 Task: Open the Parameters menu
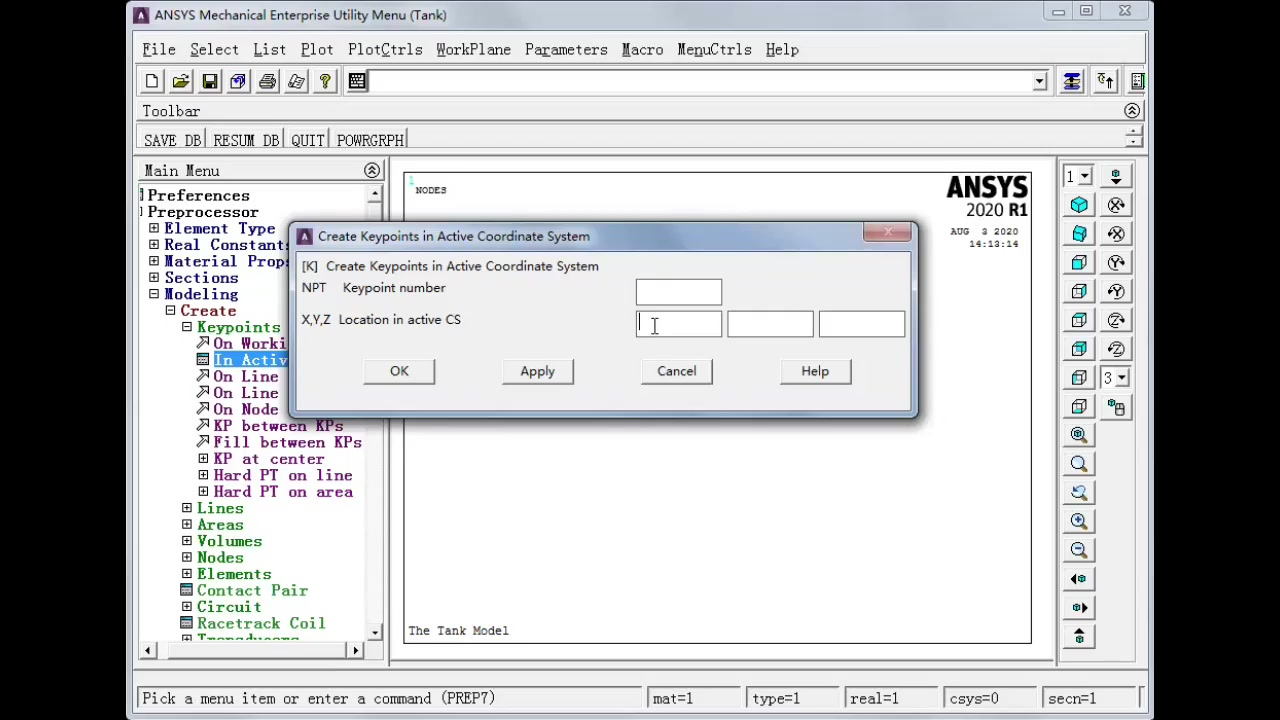(566, 50)
